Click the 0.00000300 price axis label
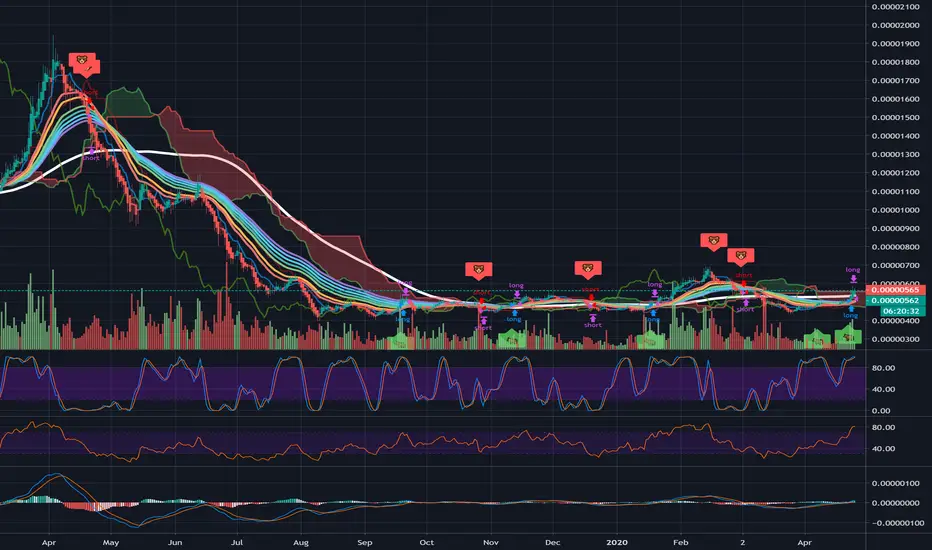 pyautogui.click(x=895, y=340)
